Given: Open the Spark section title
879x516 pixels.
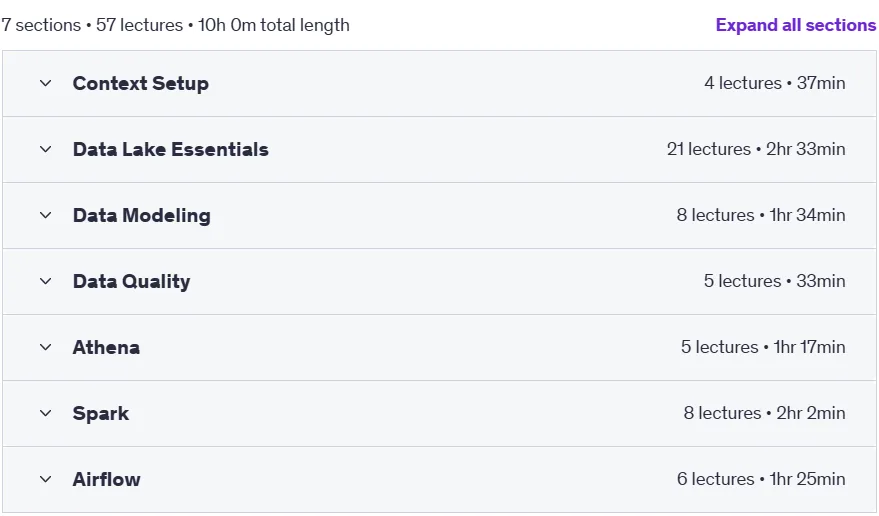Looking at the screenshot, I should click(x=101, y=413).
